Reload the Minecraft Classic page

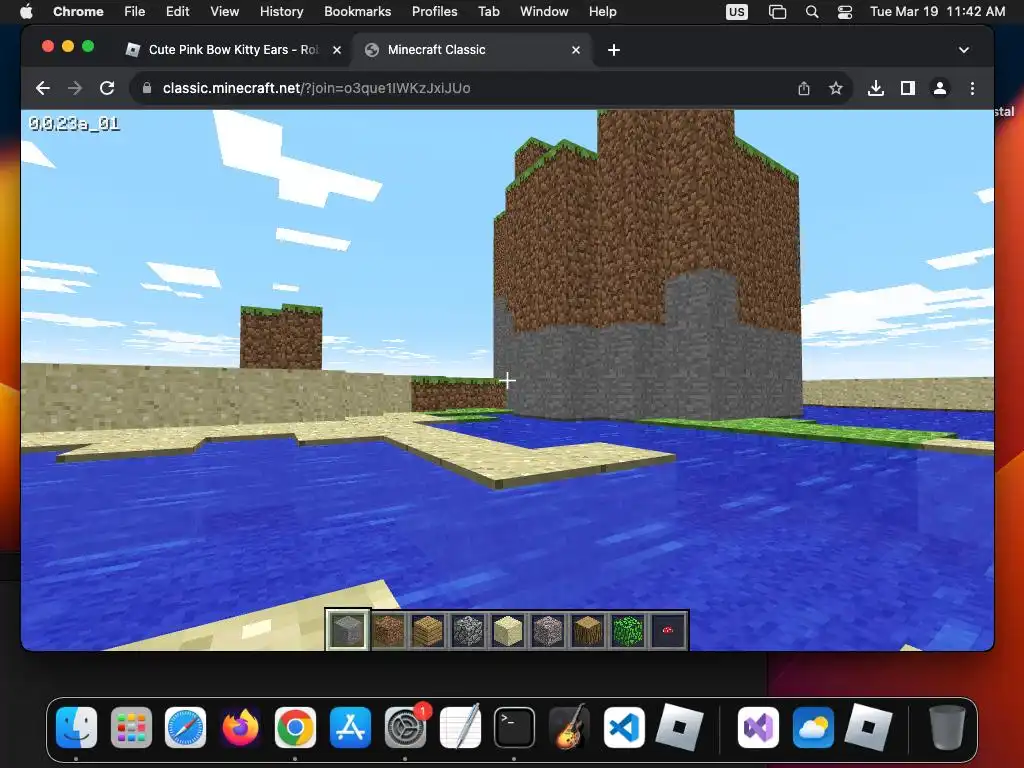[107, 88]
